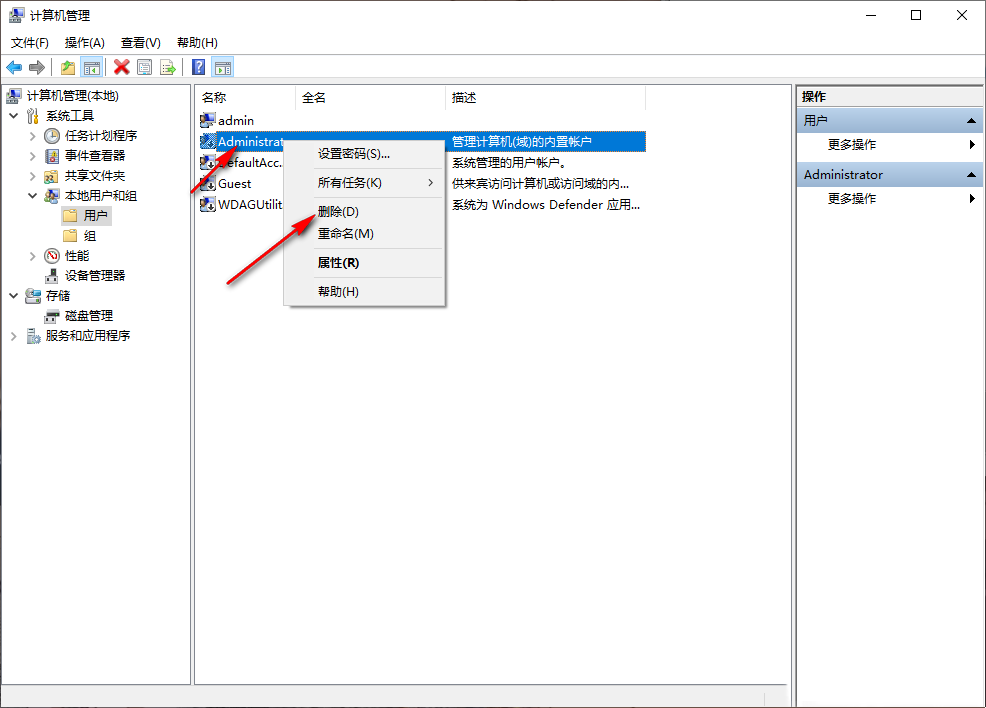Toggle the Show/Hide action pane icon
This screenshot has height=708, width=986.
point(223,67)
